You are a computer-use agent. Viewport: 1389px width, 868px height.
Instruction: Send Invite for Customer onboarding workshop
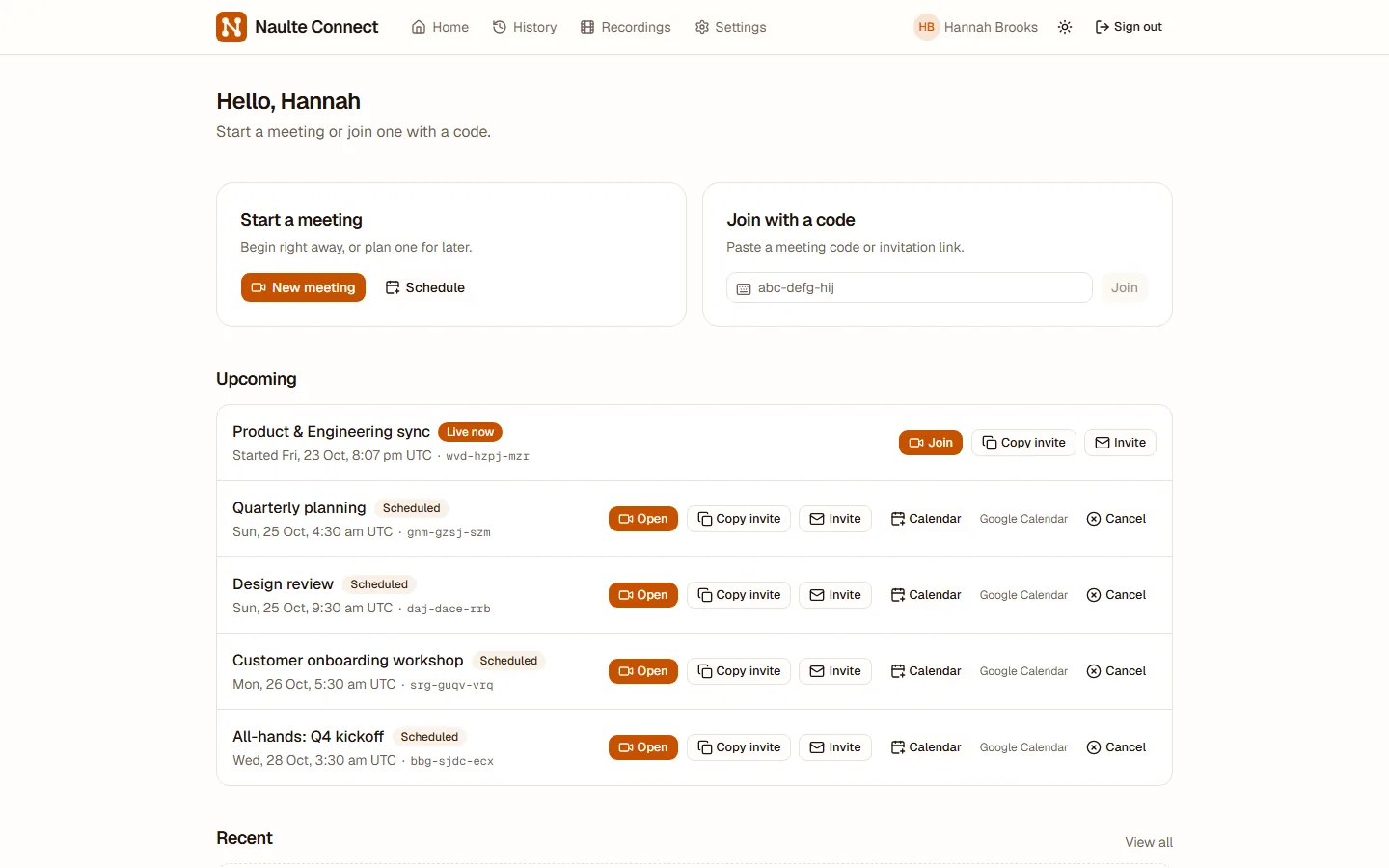pos(835,671)
